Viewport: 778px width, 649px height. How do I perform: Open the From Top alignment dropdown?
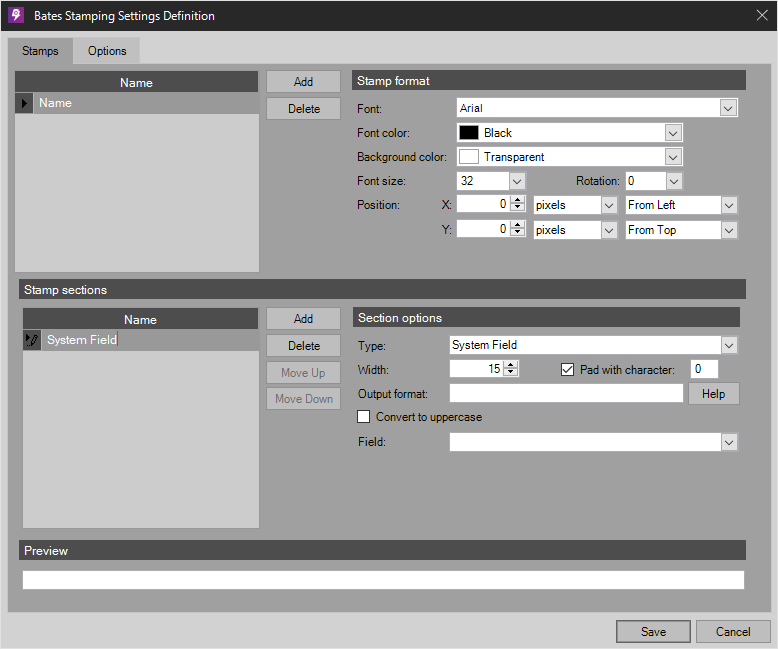tap(728, 230)
